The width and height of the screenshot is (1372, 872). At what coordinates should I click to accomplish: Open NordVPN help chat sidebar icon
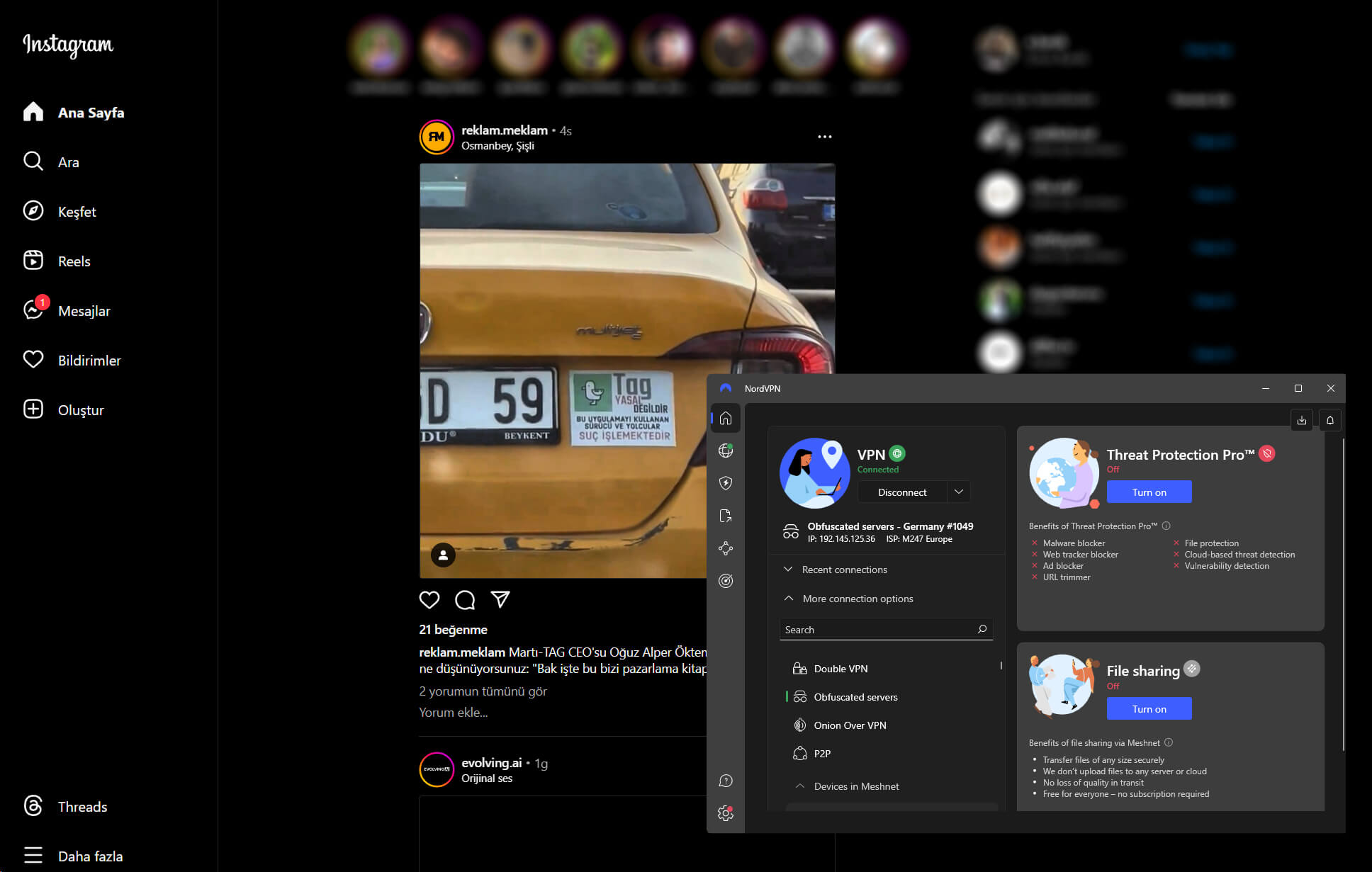pyautogui.click(x=726, y=781)
